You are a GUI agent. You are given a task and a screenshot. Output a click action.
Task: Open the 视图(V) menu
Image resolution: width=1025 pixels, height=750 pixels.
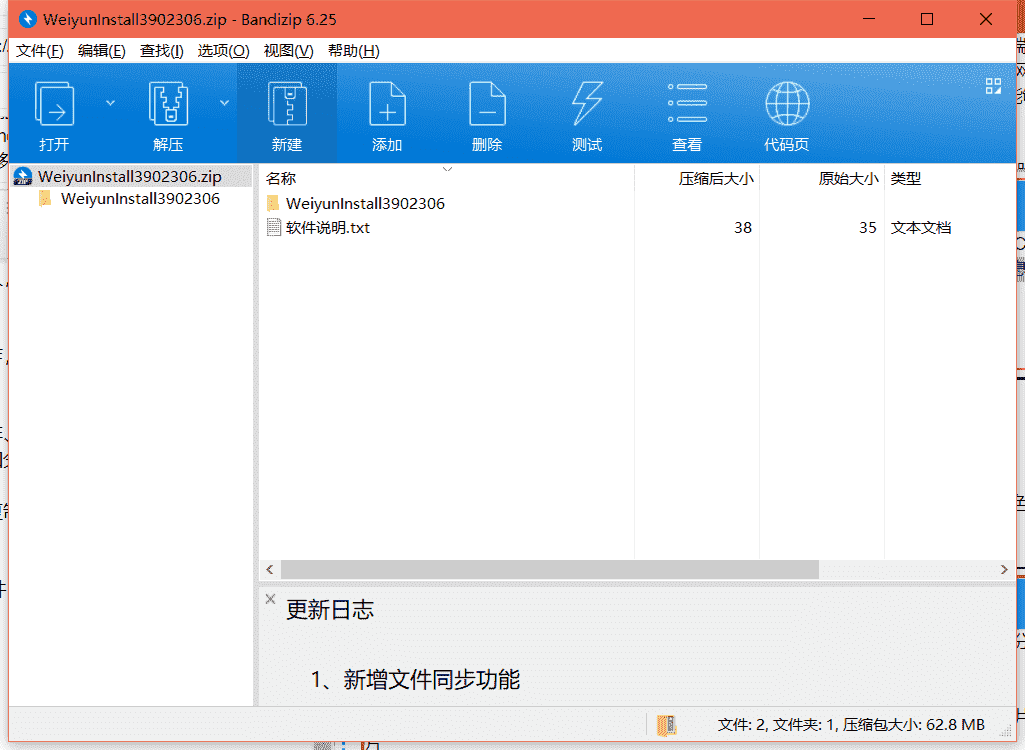(x=288, y=50)
